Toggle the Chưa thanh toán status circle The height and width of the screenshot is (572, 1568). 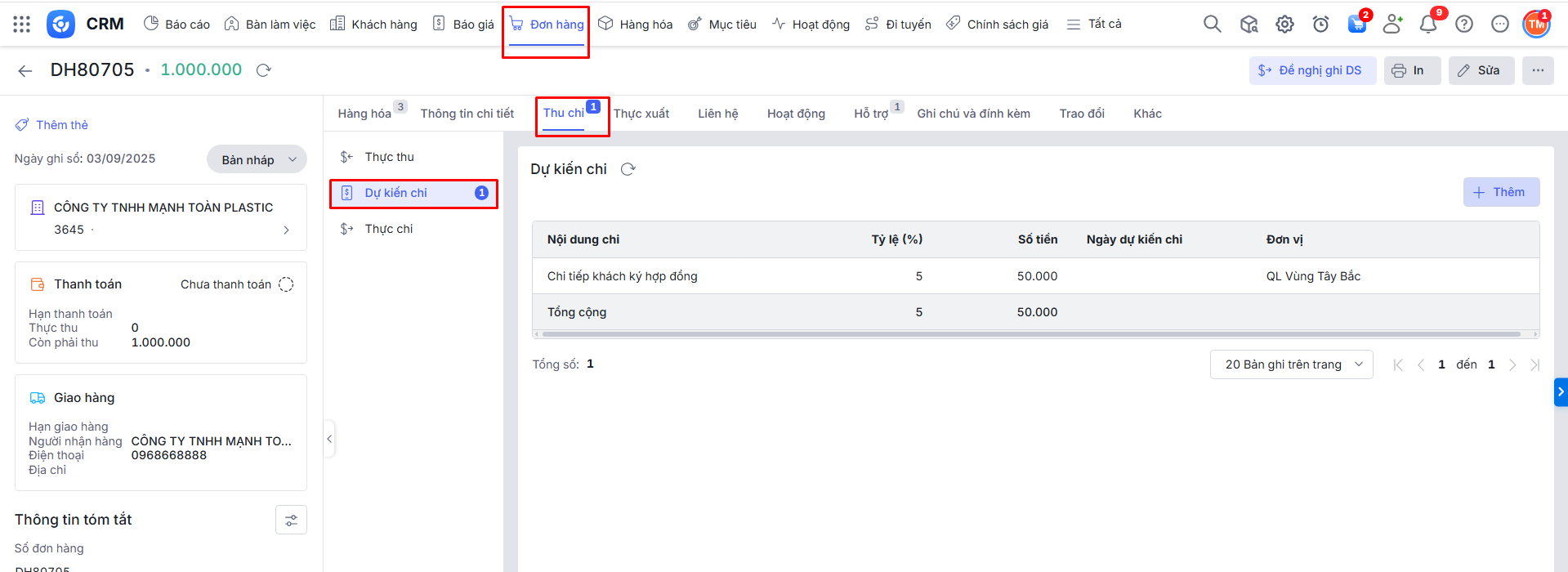(x=286, y=284)
